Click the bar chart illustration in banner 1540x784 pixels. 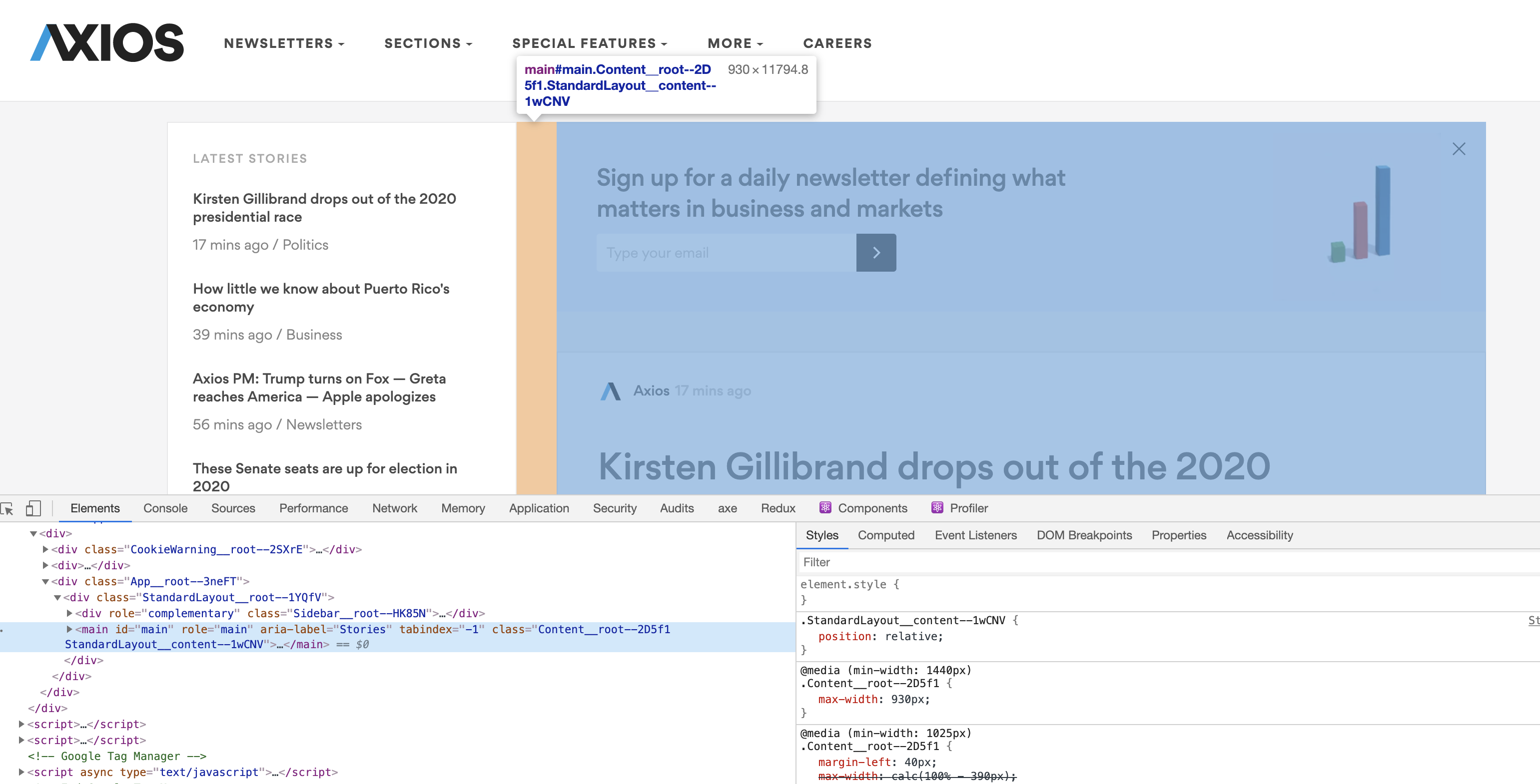coord(1360,214)
